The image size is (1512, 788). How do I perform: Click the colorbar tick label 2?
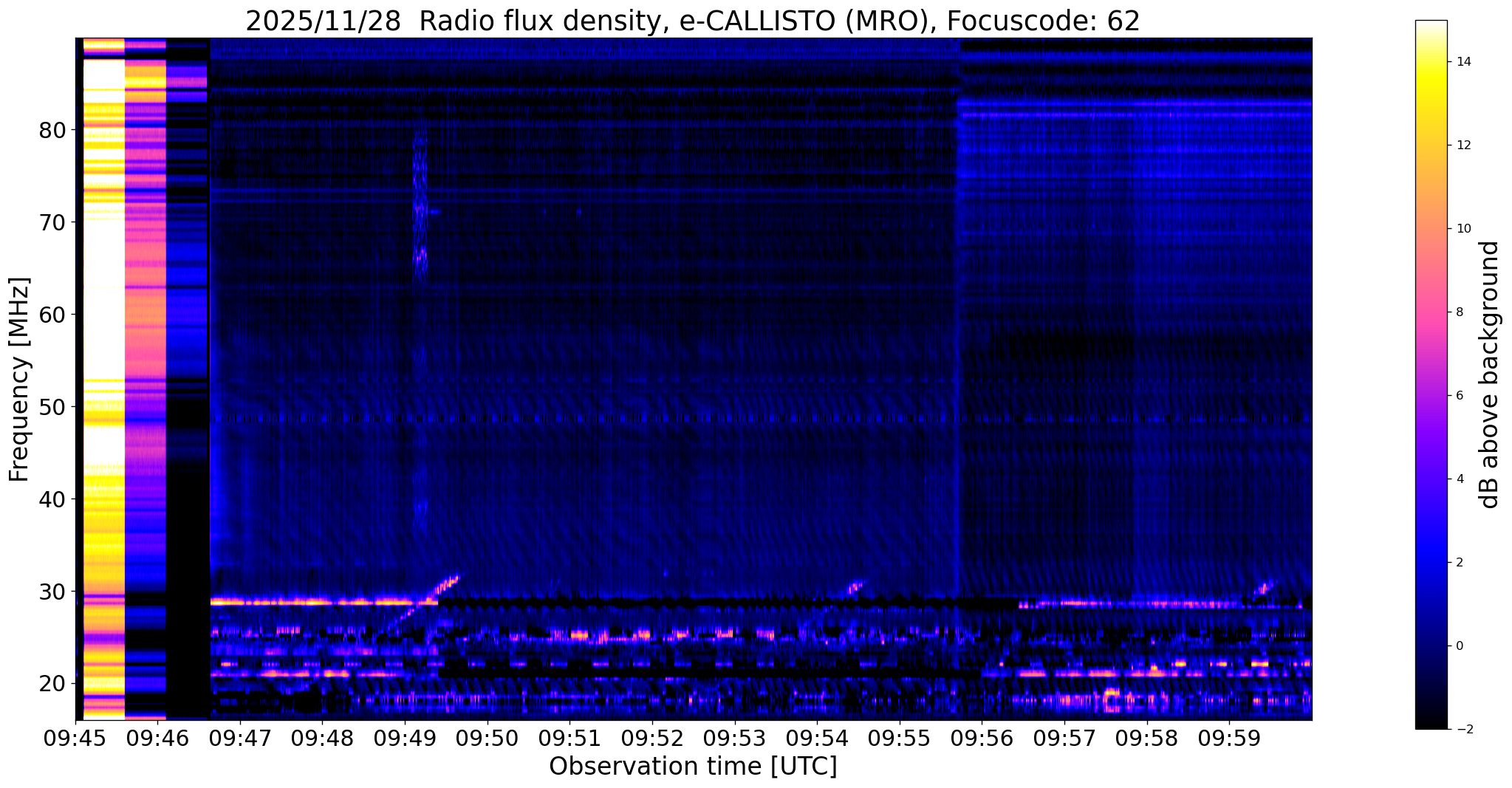tap(1460, 563)
